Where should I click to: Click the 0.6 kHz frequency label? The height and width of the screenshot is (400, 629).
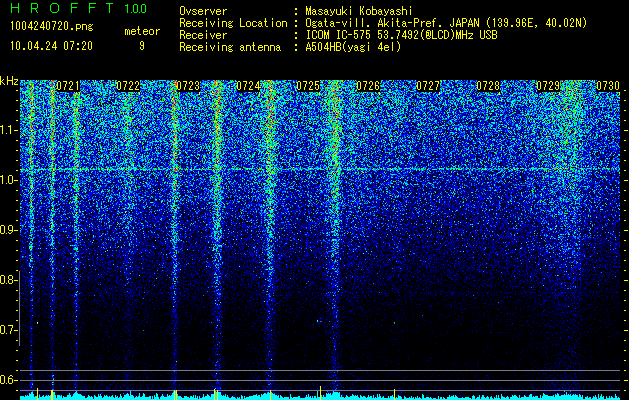8,380
